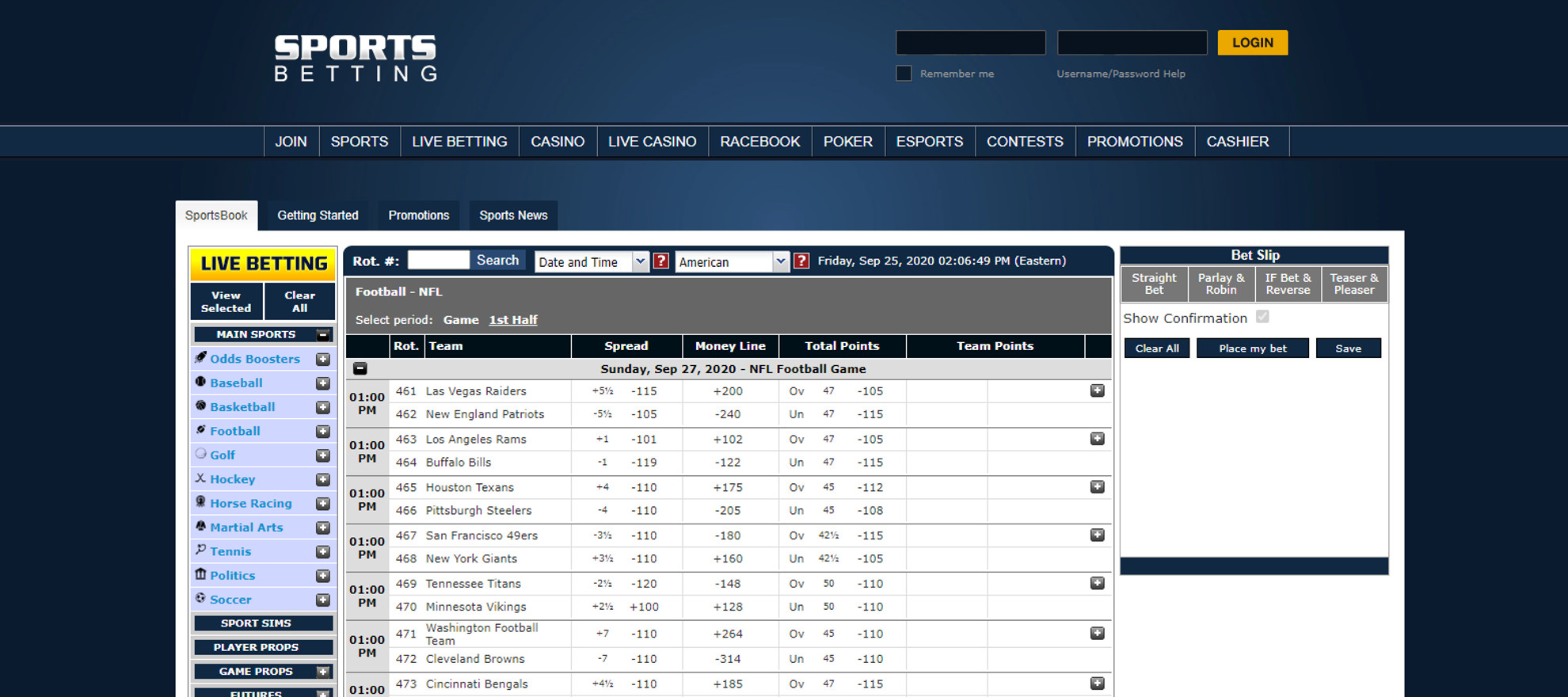Click the rotation Search button
The image size is (1568, 697).
click(x=497, y=260)
